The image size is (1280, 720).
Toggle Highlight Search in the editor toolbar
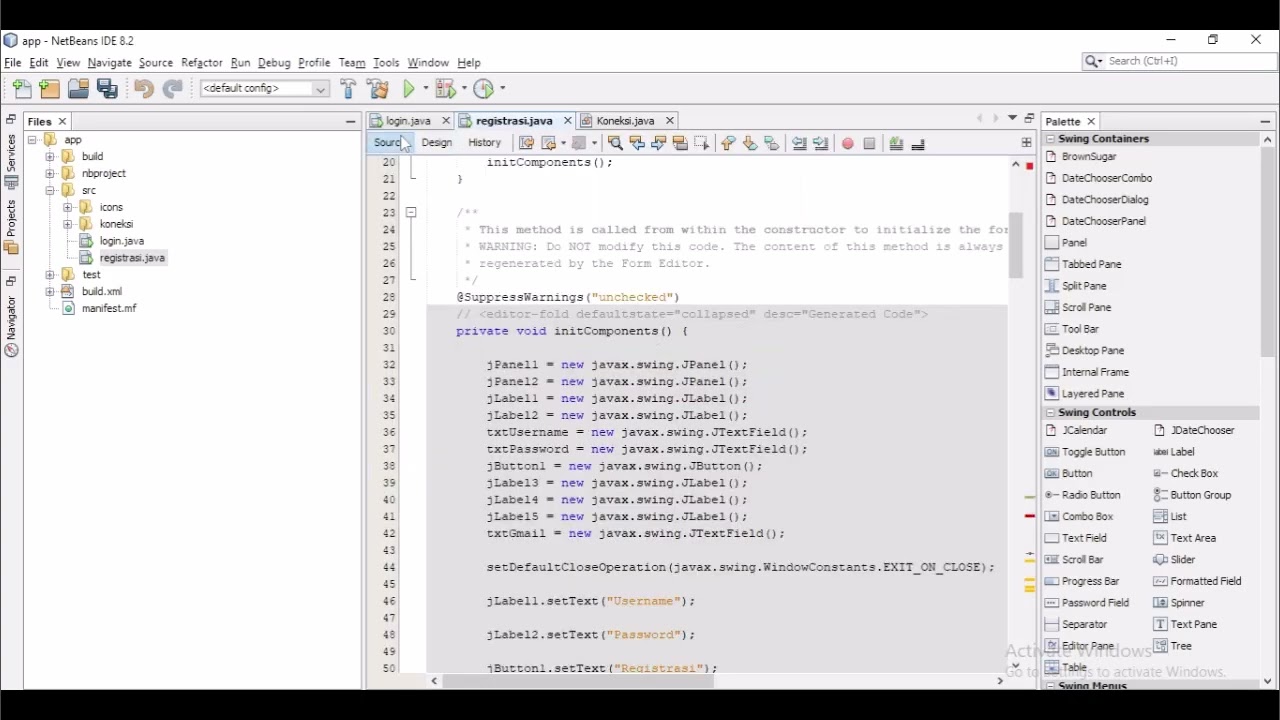tap(682, 144)
